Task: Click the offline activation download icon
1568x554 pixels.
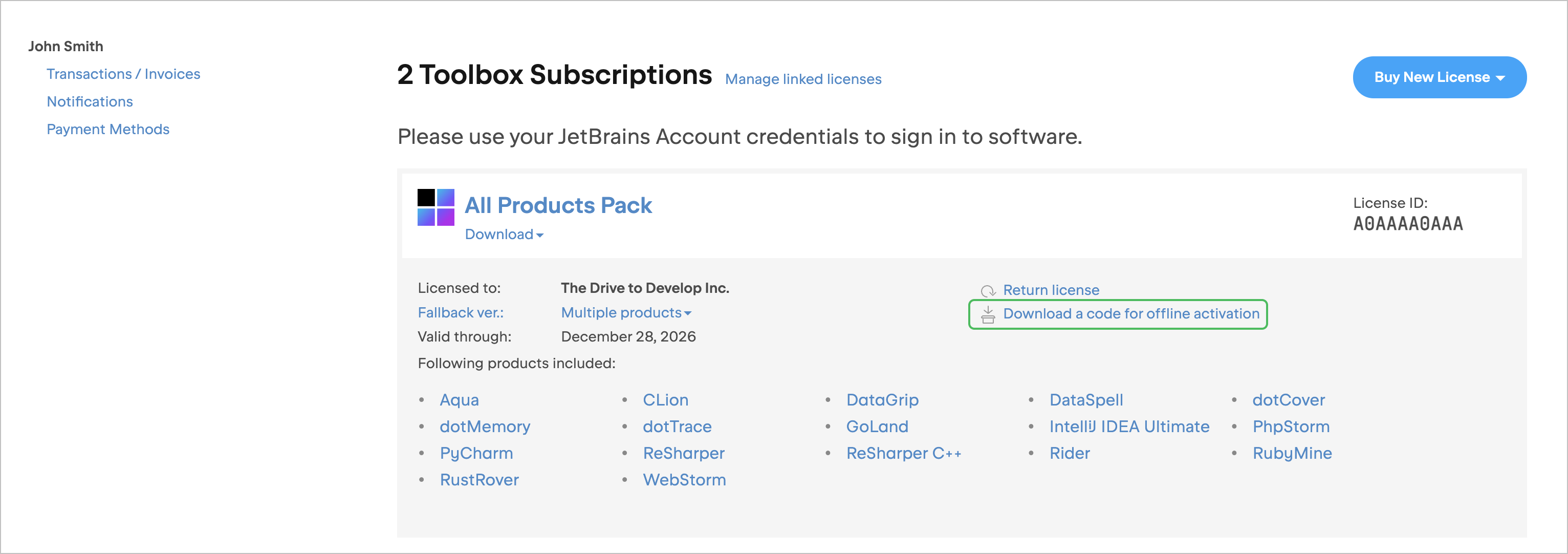Action: [x=987, y=315]
